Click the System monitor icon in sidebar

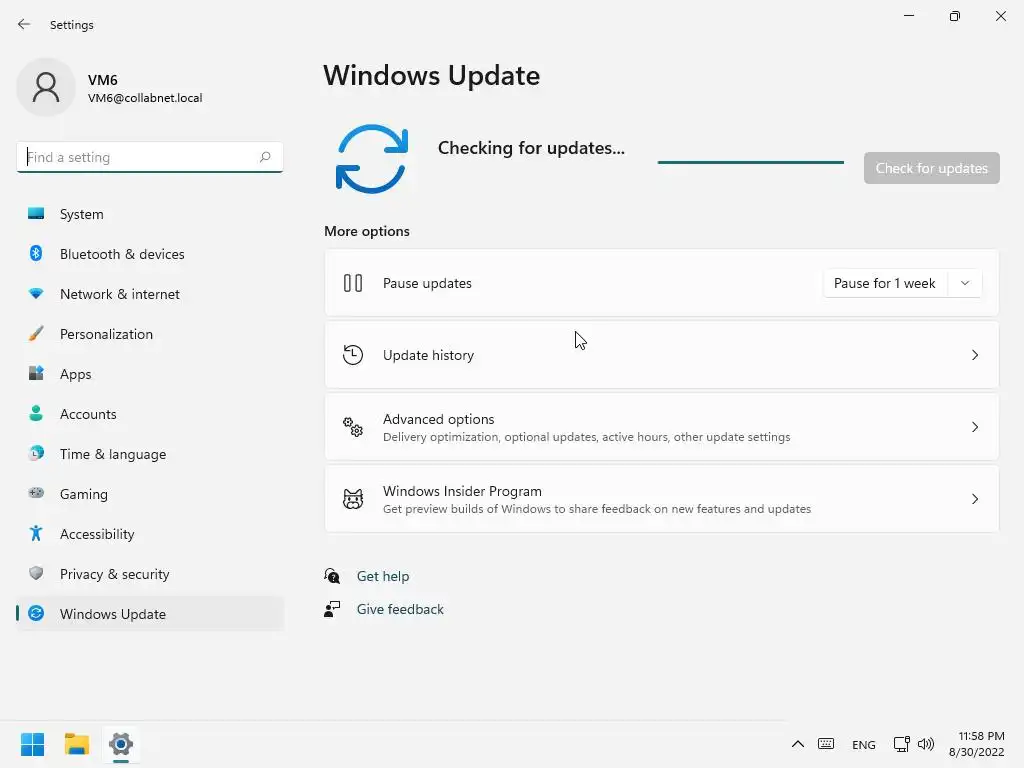pos(36,214)
